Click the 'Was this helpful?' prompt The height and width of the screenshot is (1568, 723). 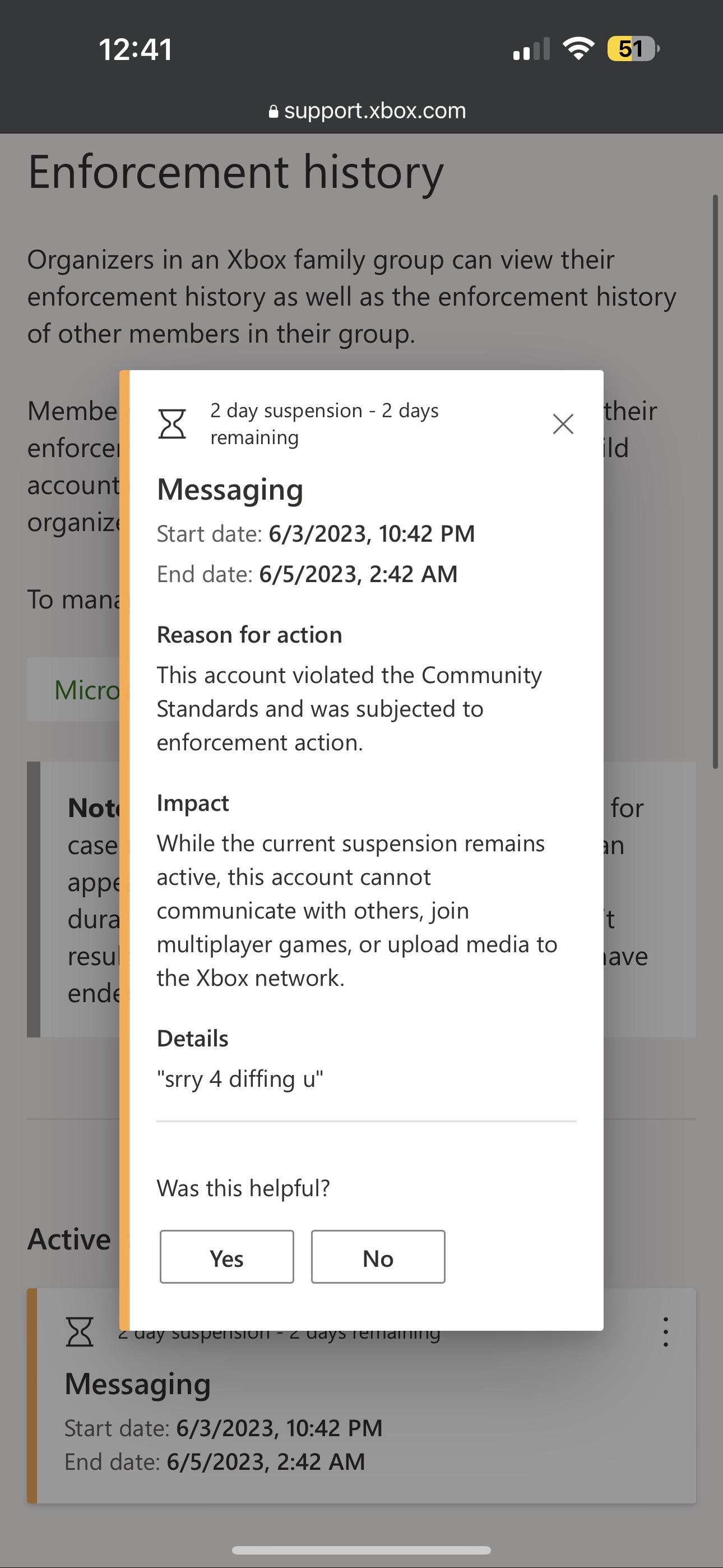243,1188
